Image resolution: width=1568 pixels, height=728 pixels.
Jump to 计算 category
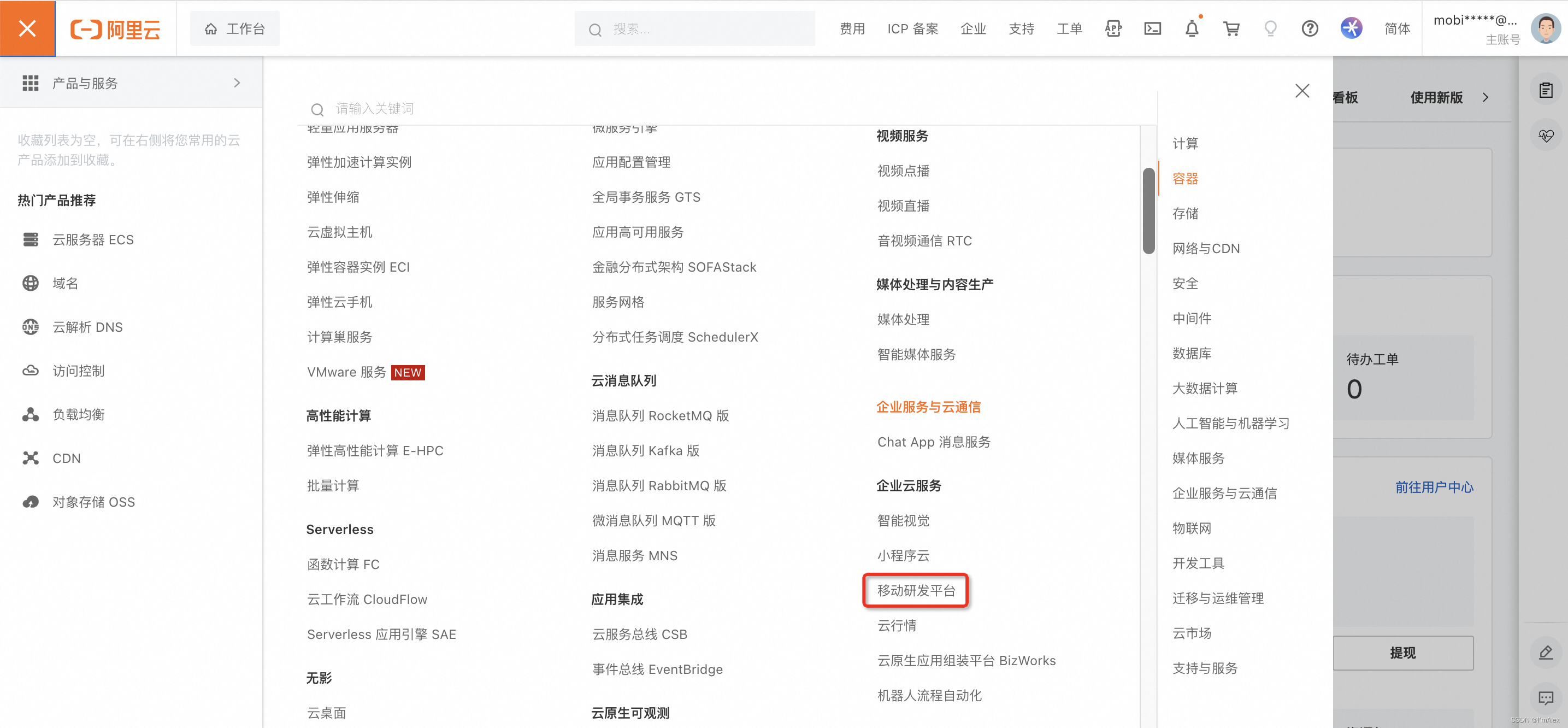pyautogui.click(x=1184, y=143)
